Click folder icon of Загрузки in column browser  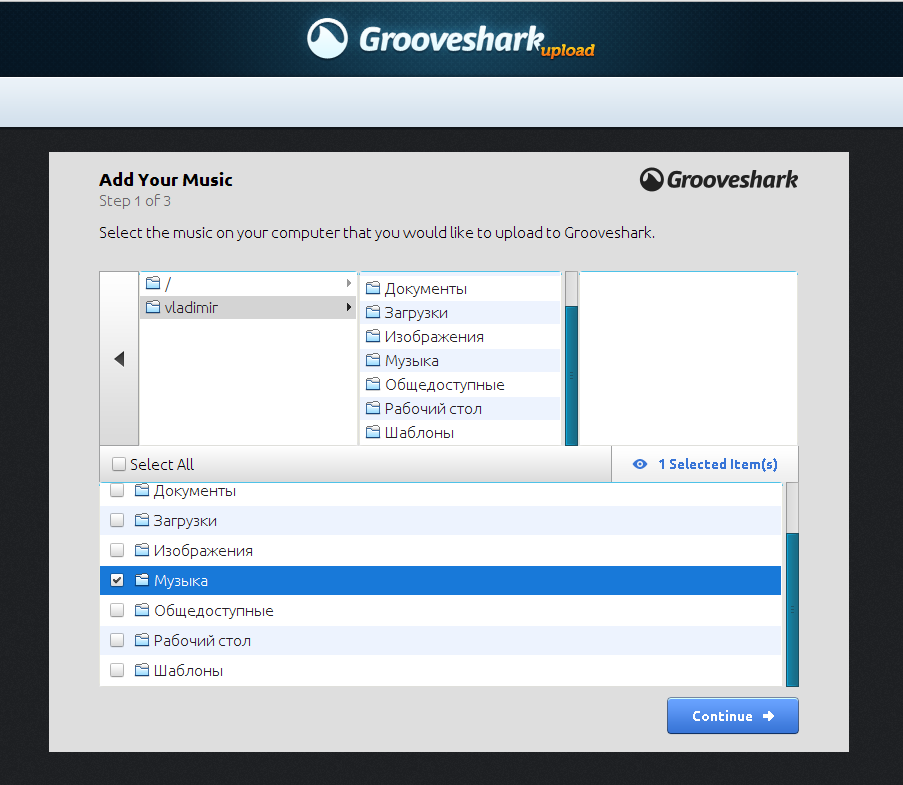pos(373,312)
